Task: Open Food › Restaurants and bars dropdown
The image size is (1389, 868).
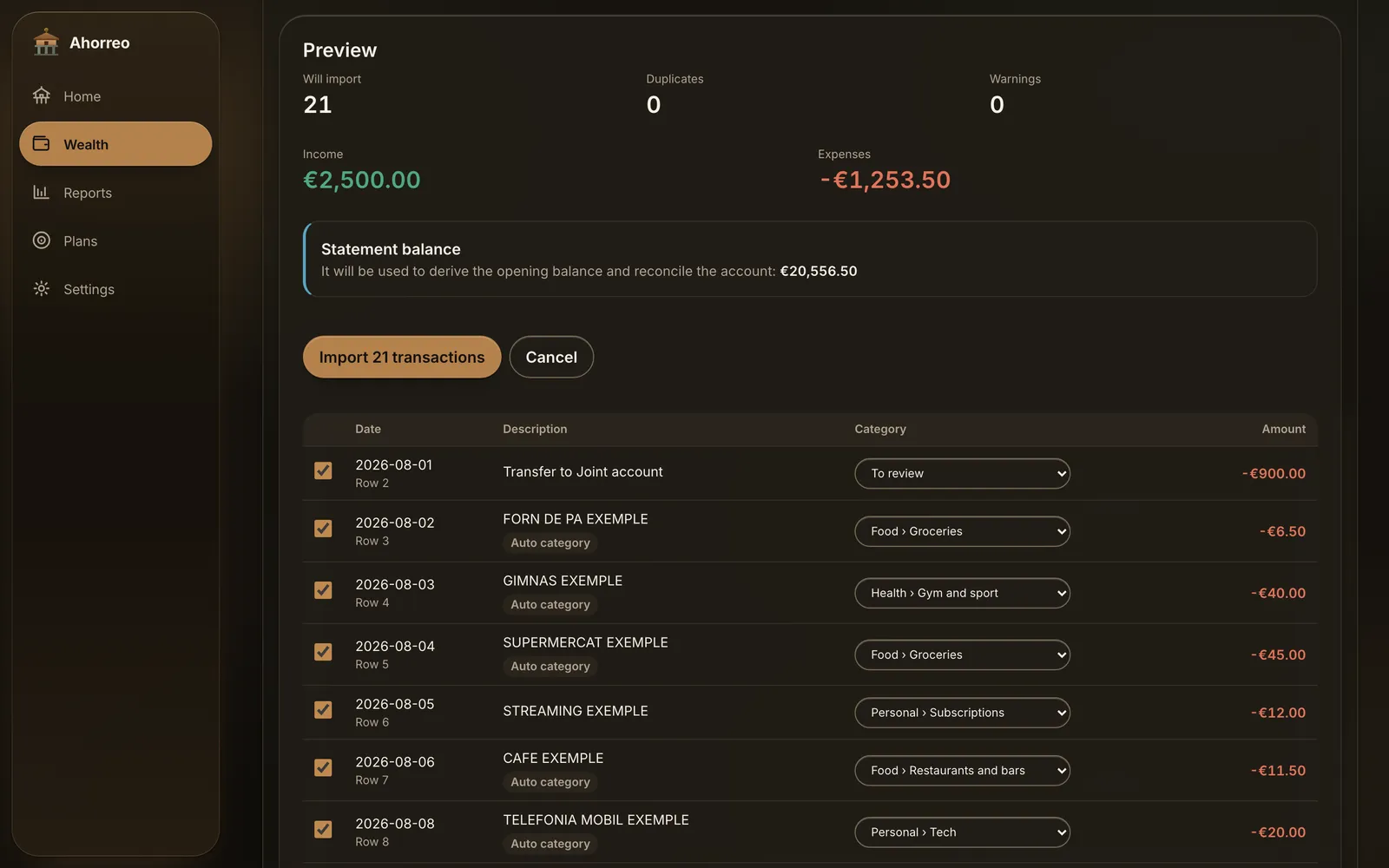Action: pos(962,771)
